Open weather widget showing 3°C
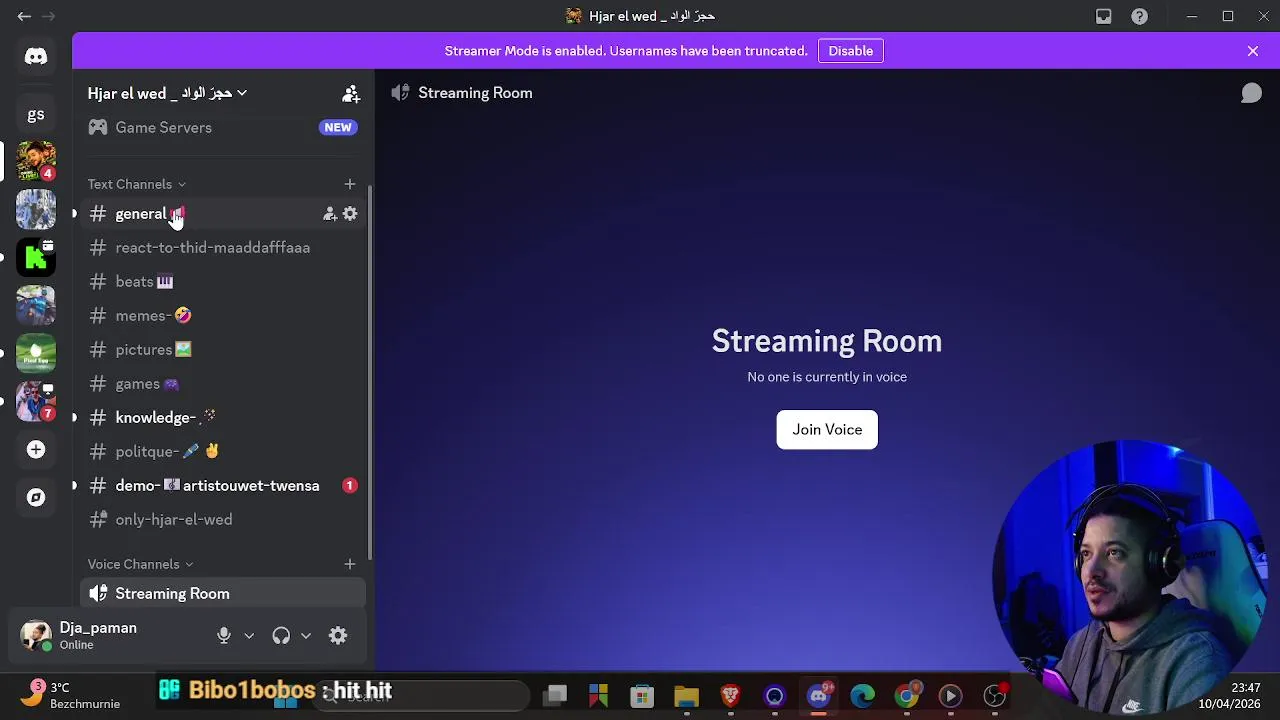The width and height of the screenshot is (1280, 720). tap(72, 696)
